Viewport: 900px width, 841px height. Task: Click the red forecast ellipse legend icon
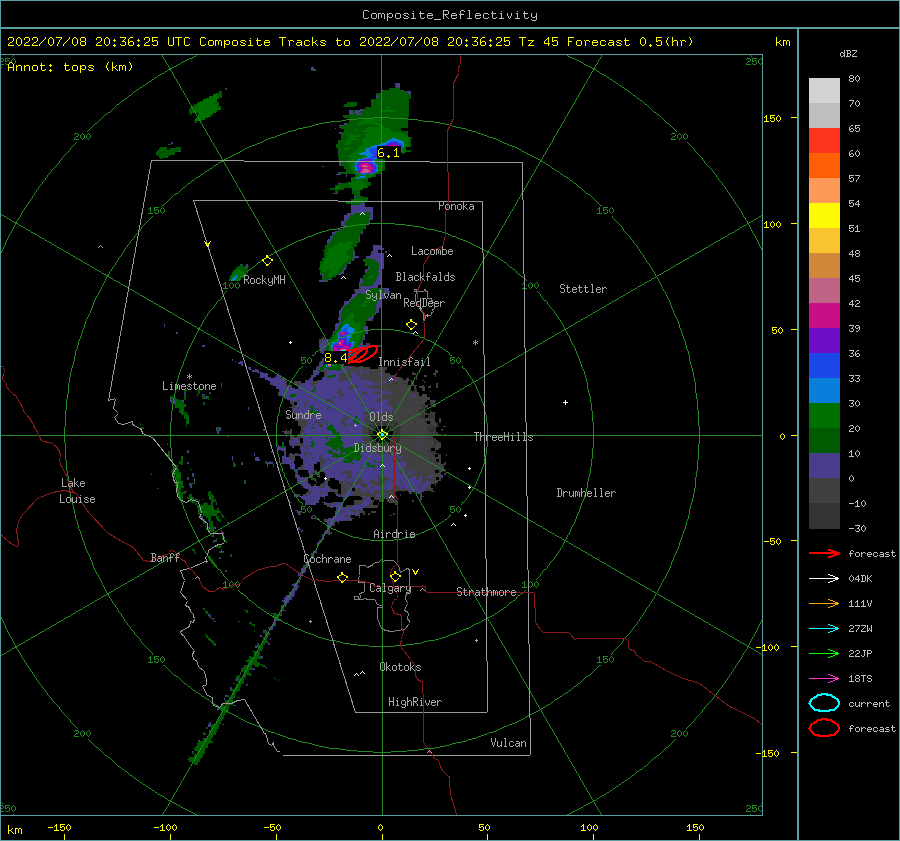click(824, 728)
